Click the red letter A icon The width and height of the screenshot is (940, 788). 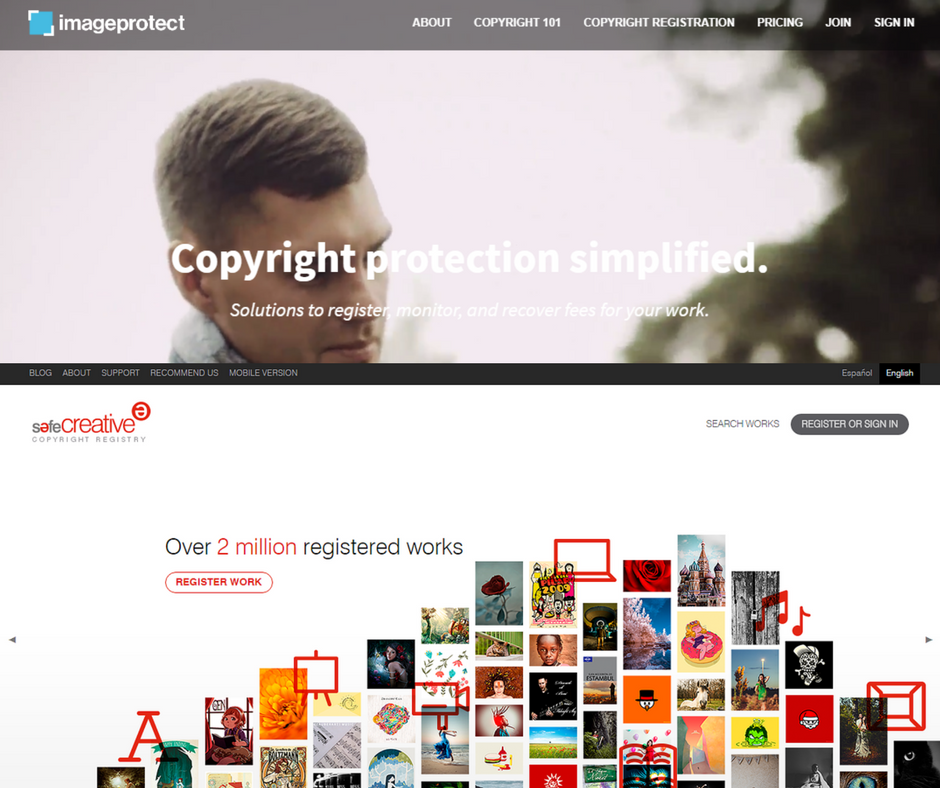pyautogui.click(x=144, y=736)
